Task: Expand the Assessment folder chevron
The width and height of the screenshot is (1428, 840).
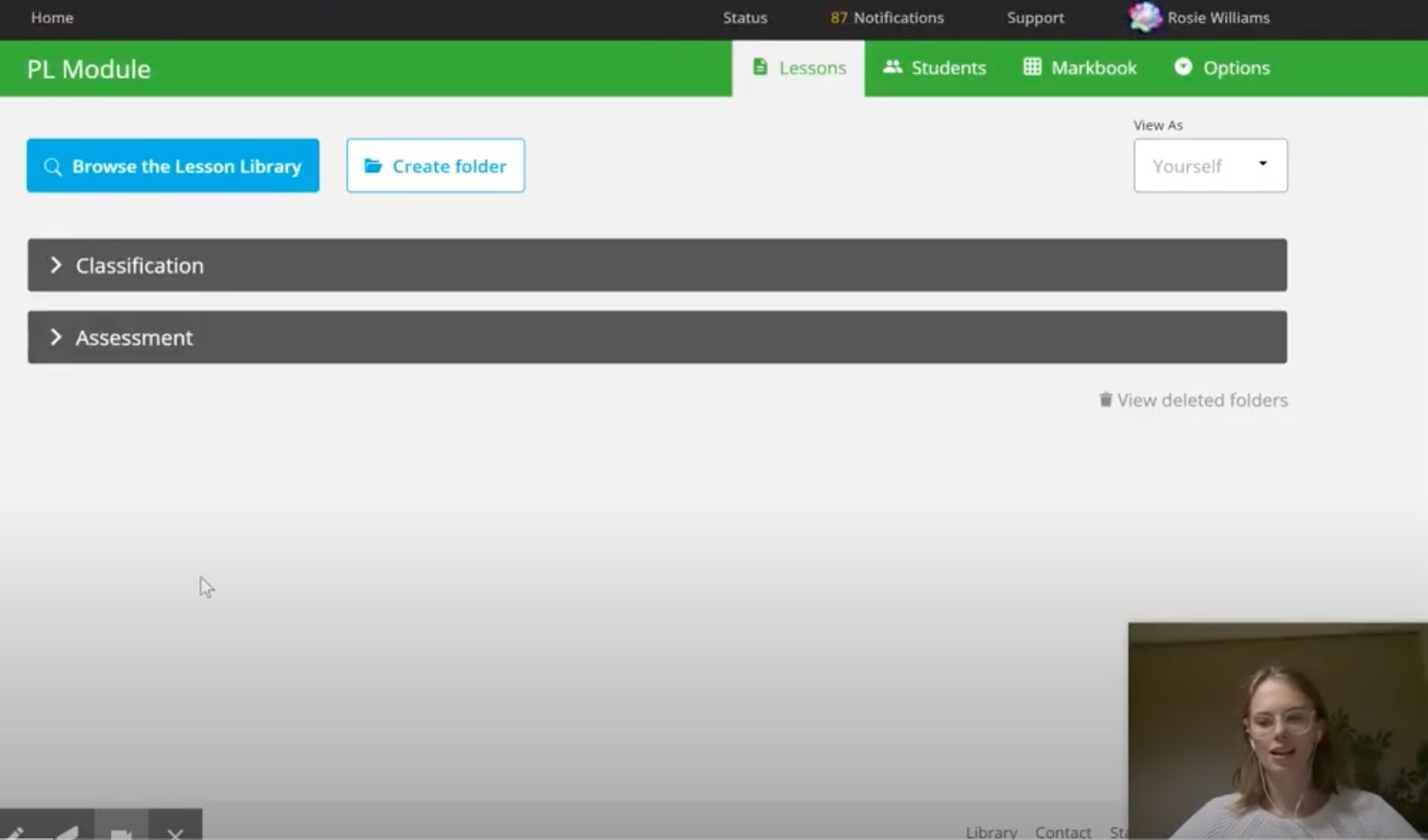Action: 56,337
